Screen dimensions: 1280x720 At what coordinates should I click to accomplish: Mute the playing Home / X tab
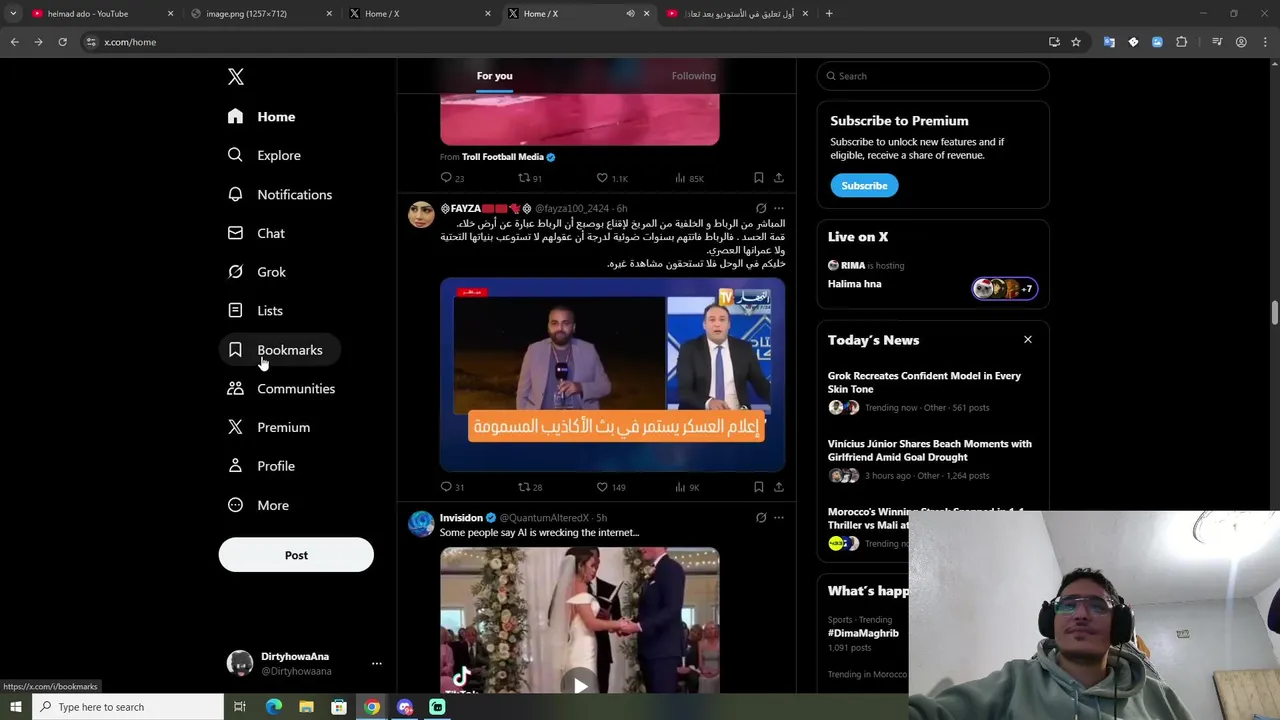[630, 14]
